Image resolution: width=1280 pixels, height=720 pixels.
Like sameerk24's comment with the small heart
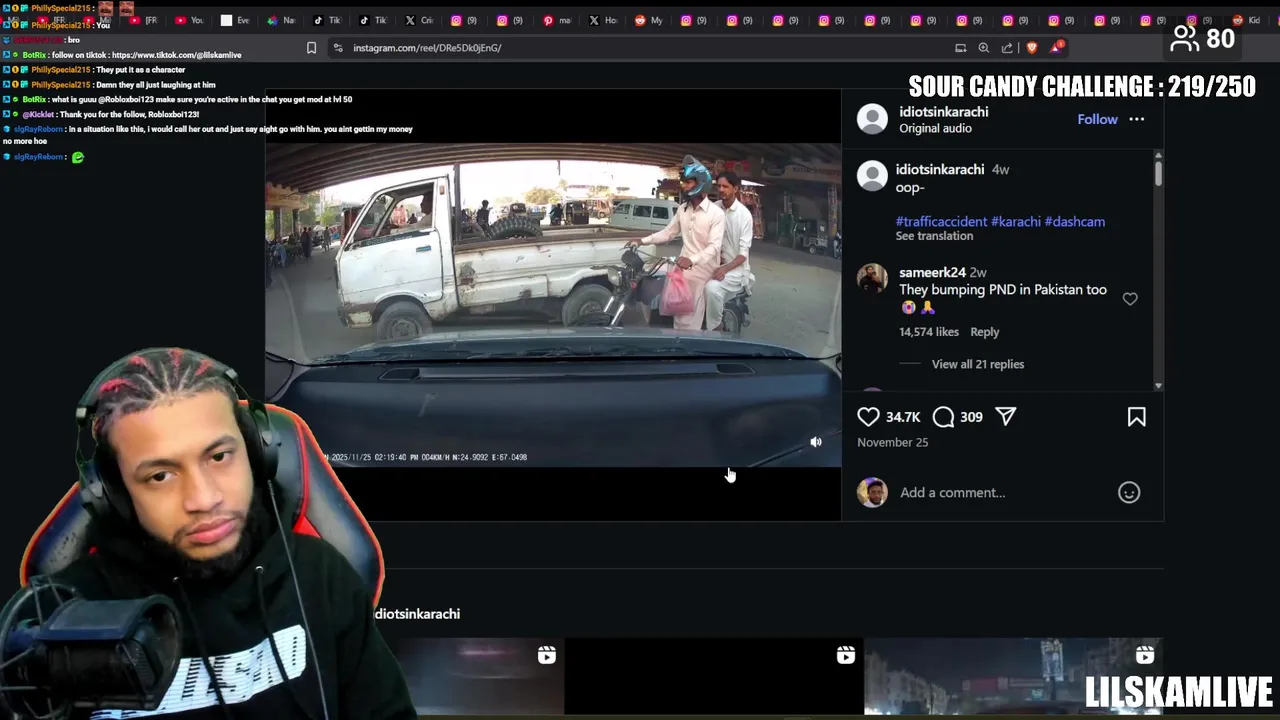[1130, 299]
